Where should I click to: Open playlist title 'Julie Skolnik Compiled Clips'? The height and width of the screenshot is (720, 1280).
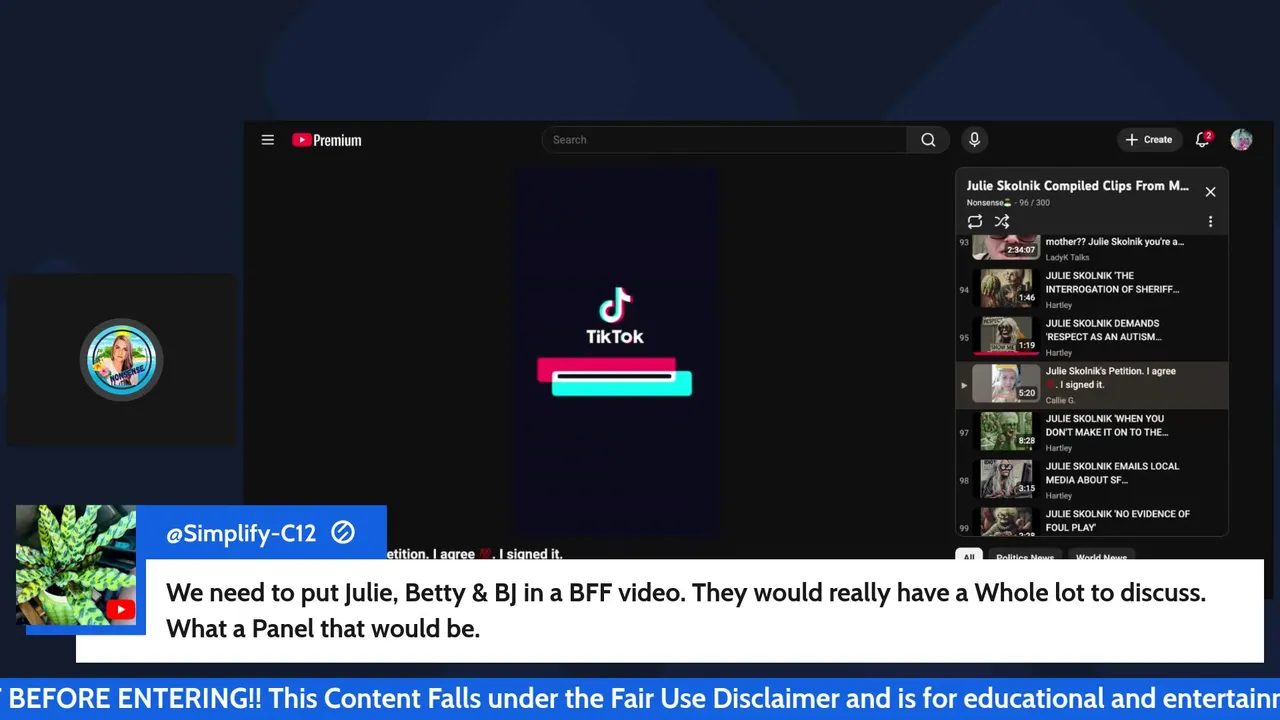(1077, 186)
